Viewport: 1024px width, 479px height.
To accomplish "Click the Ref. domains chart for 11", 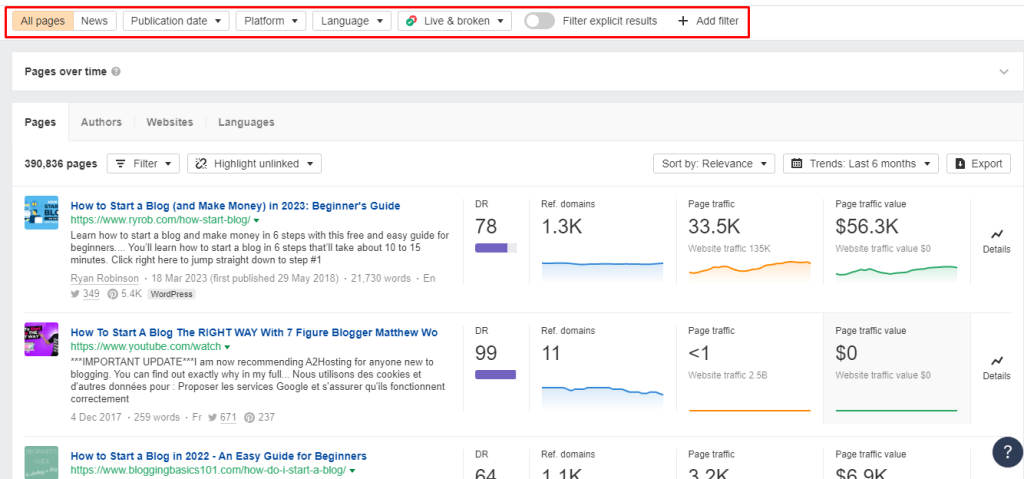I will click(602, 398).
